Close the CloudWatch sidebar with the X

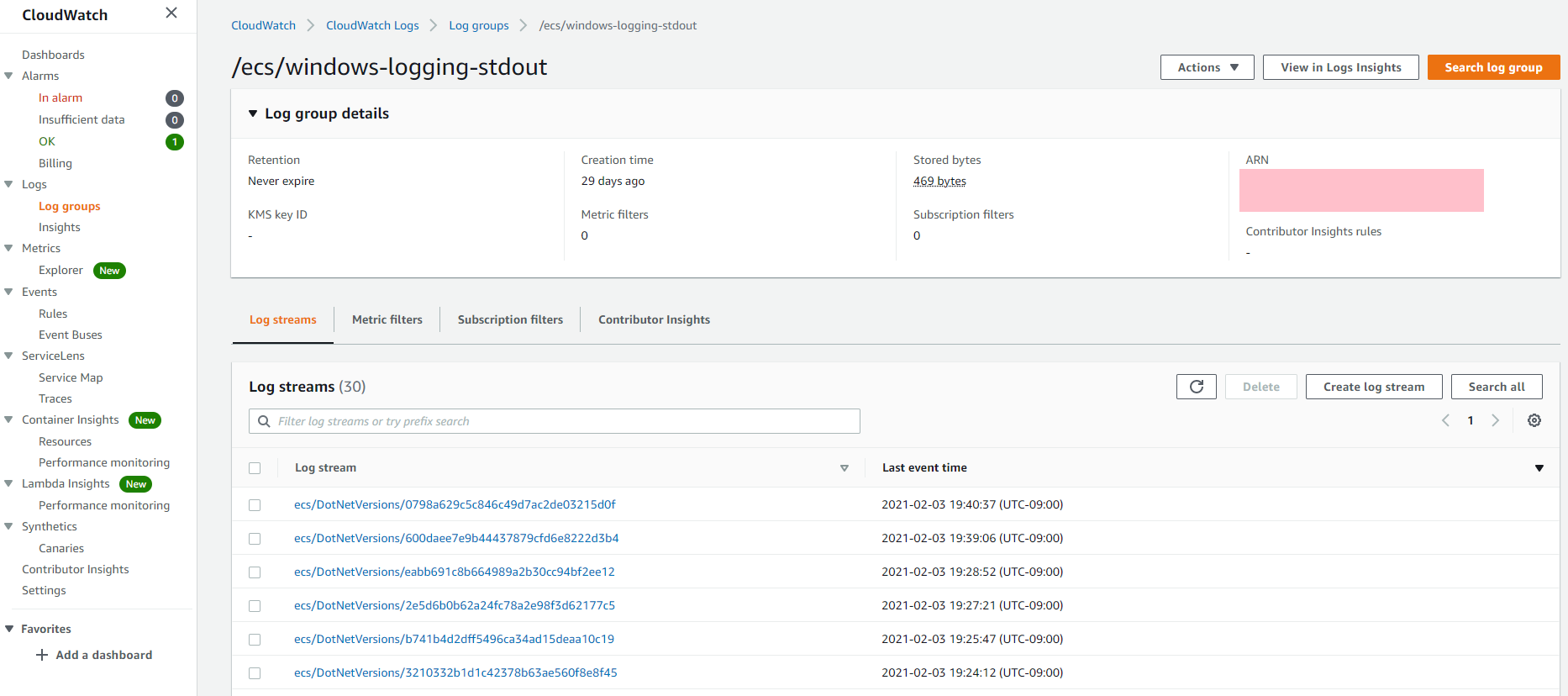click(x=171, y=13)
